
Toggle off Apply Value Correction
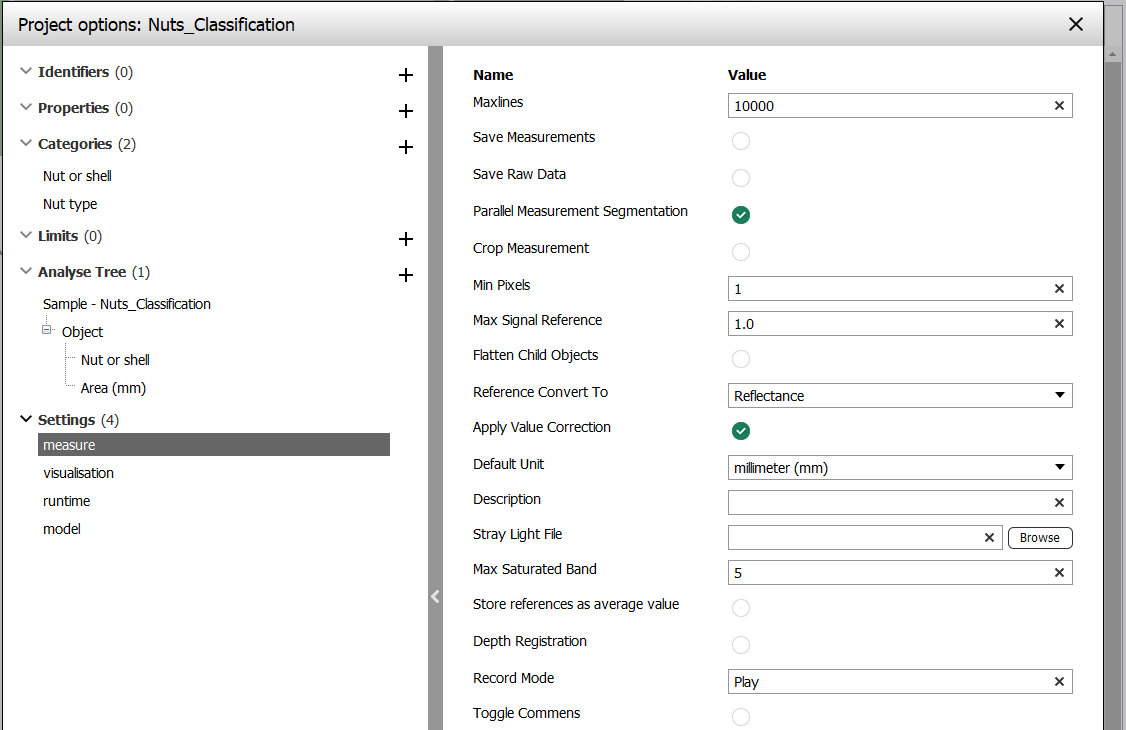pyautogui.click(x=741, y=431)
